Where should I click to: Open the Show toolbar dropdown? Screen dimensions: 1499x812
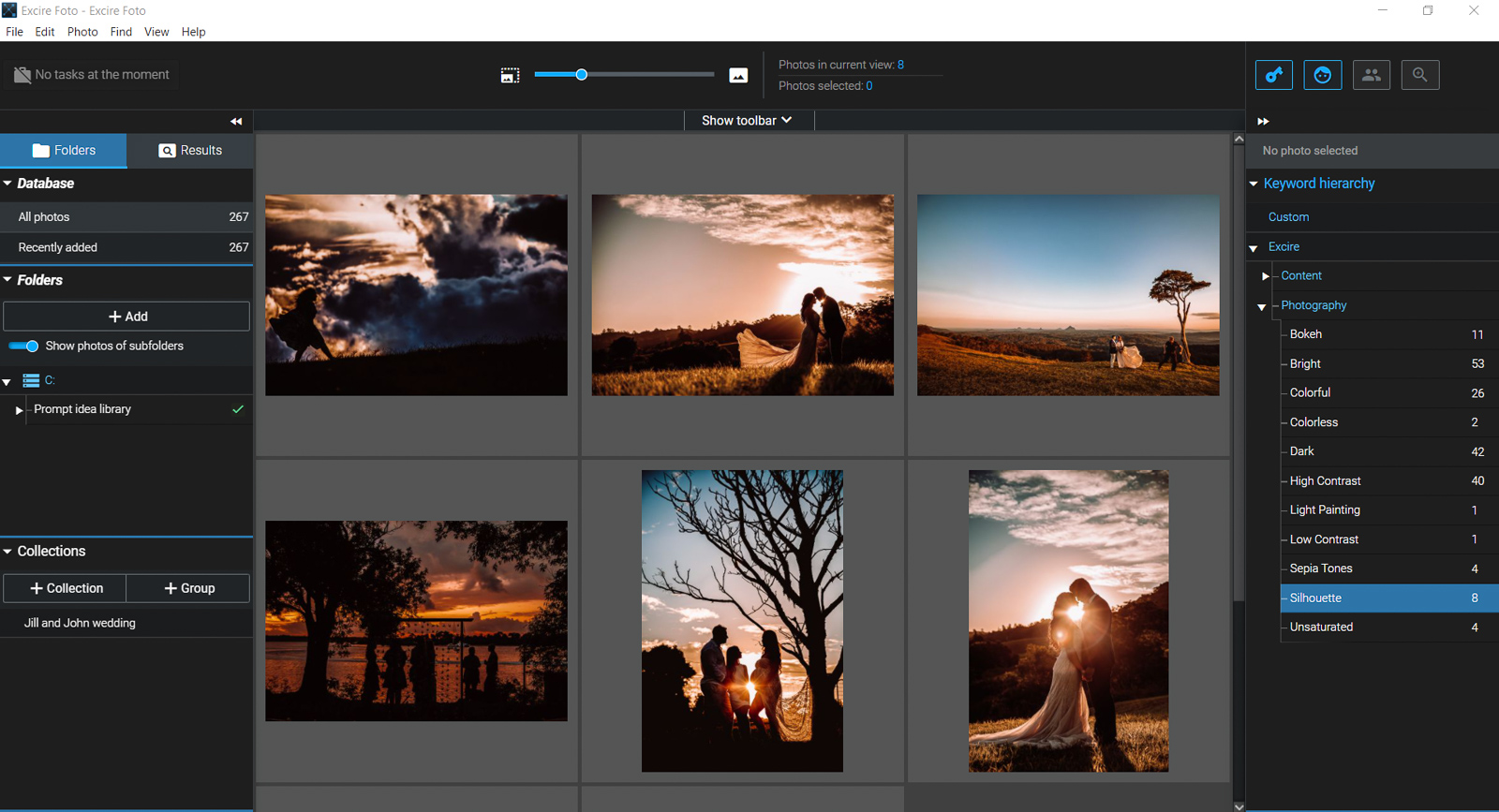click(x=747, y=121)
